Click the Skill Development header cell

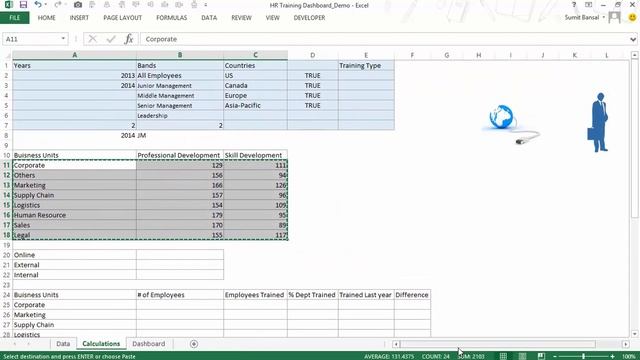(255, 155)
